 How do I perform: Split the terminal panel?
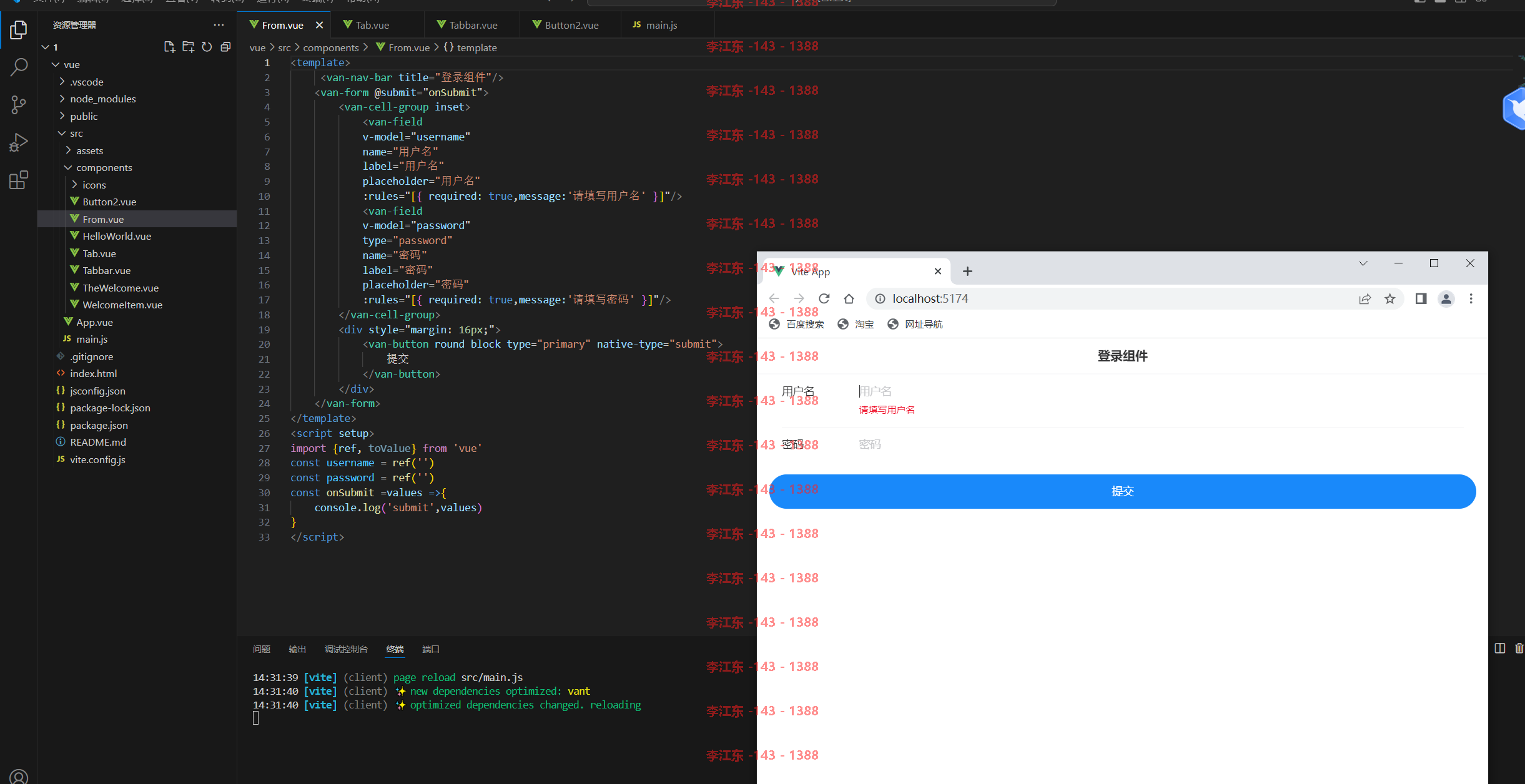(x=1499, y=648)
